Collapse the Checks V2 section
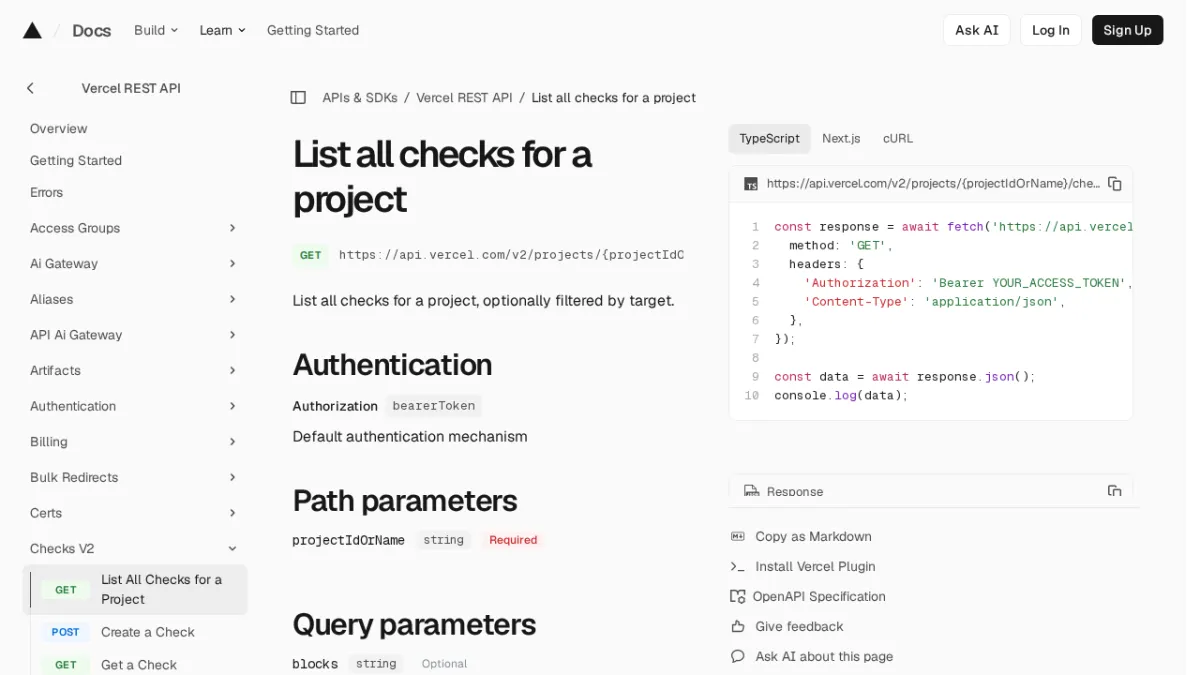 [x=232, y=549]
